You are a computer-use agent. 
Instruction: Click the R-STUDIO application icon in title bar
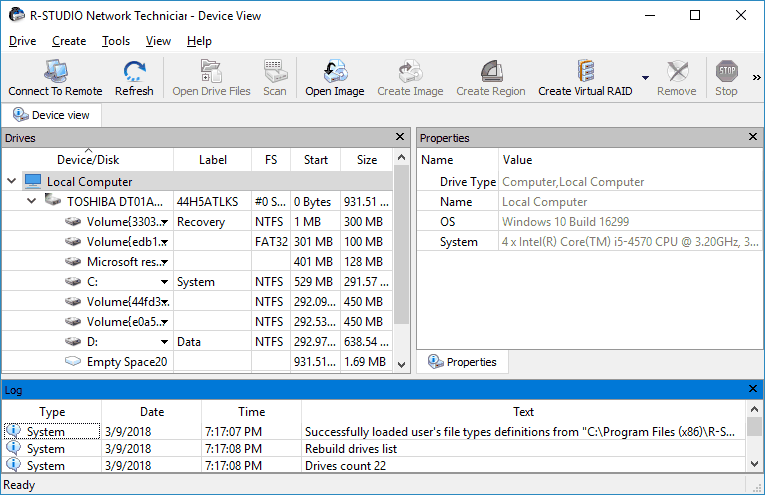(17, 15)
